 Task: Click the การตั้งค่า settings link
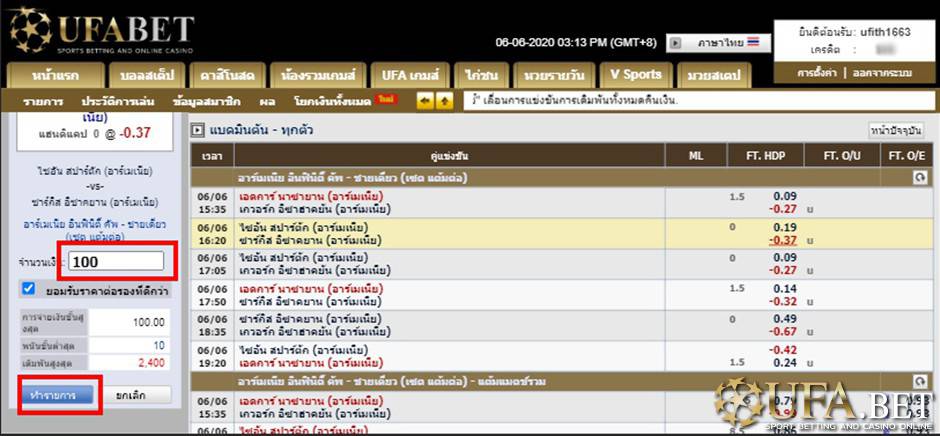(818, 73)
